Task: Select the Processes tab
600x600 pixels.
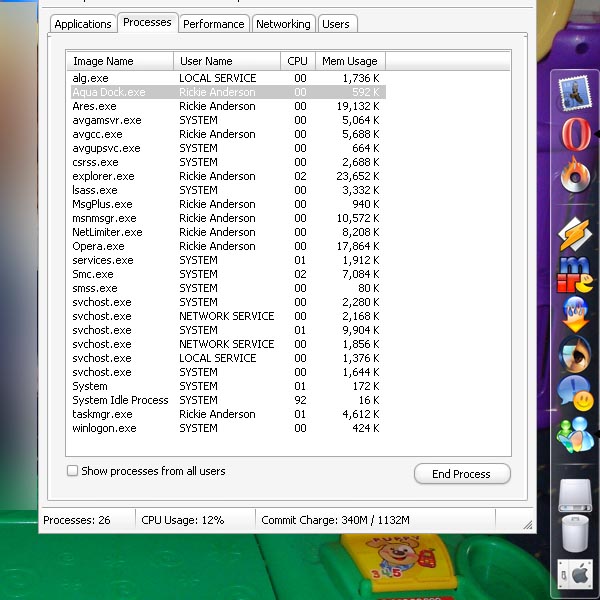Action: coord(147,23)
